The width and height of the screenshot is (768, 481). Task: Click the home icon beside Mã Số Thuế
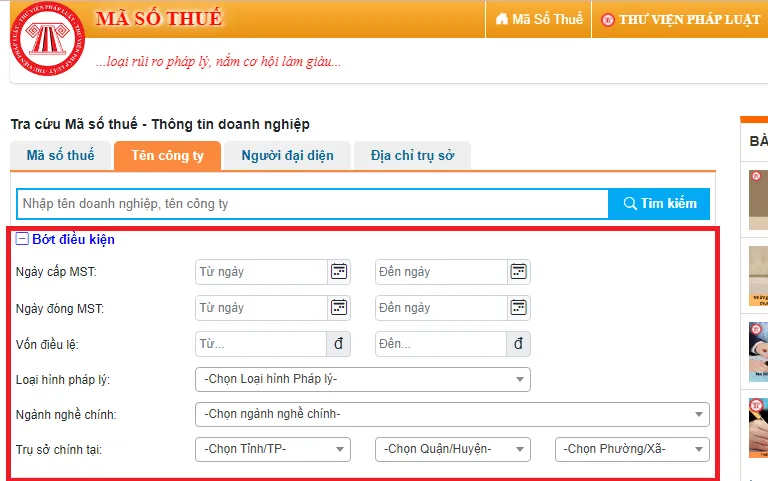pyautogui.click(x=502, y=19)
